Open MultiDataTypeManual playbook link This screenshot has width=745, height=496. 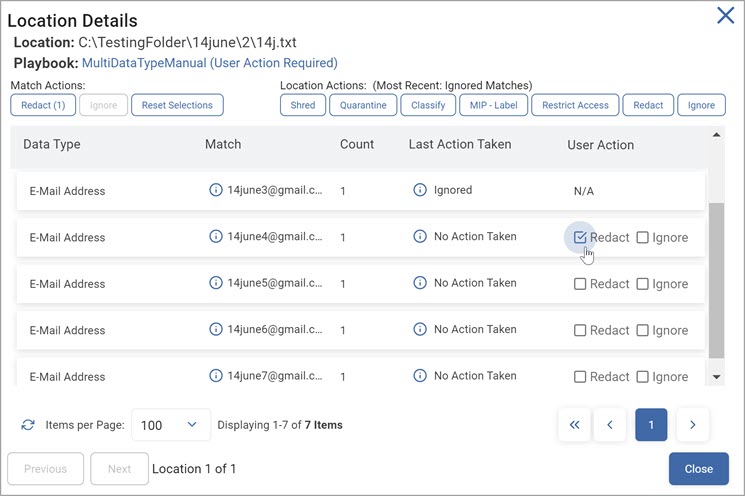click(209, 63)
